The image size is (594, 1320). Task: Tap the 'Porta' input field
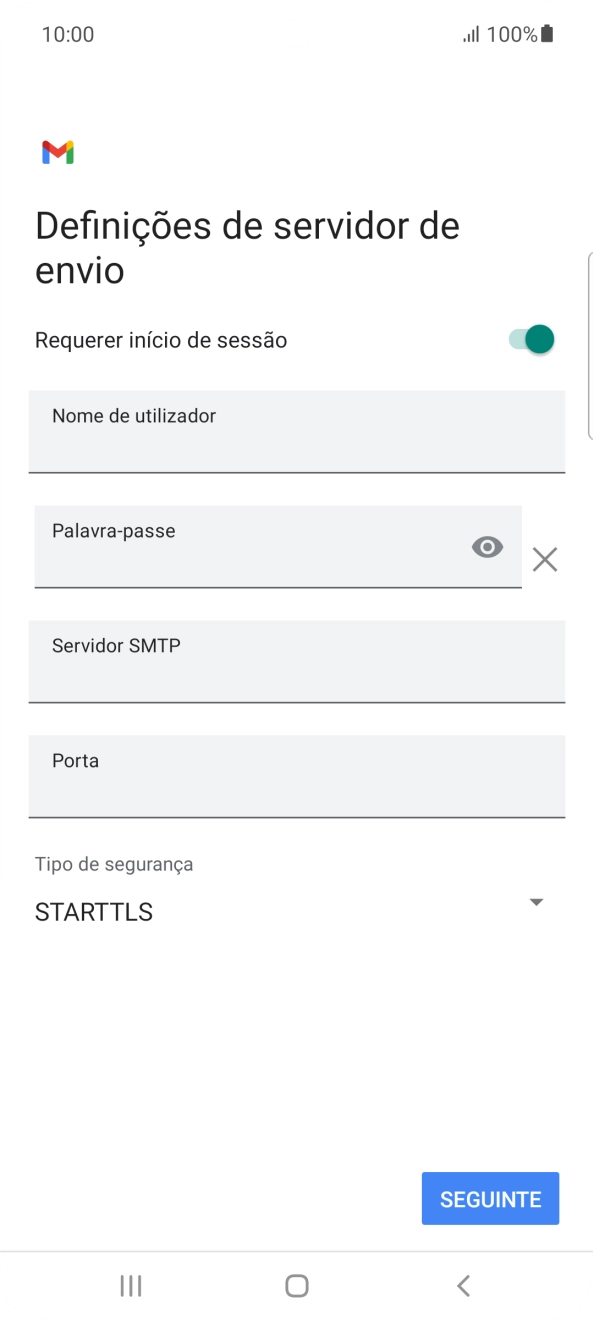point(297,776)
